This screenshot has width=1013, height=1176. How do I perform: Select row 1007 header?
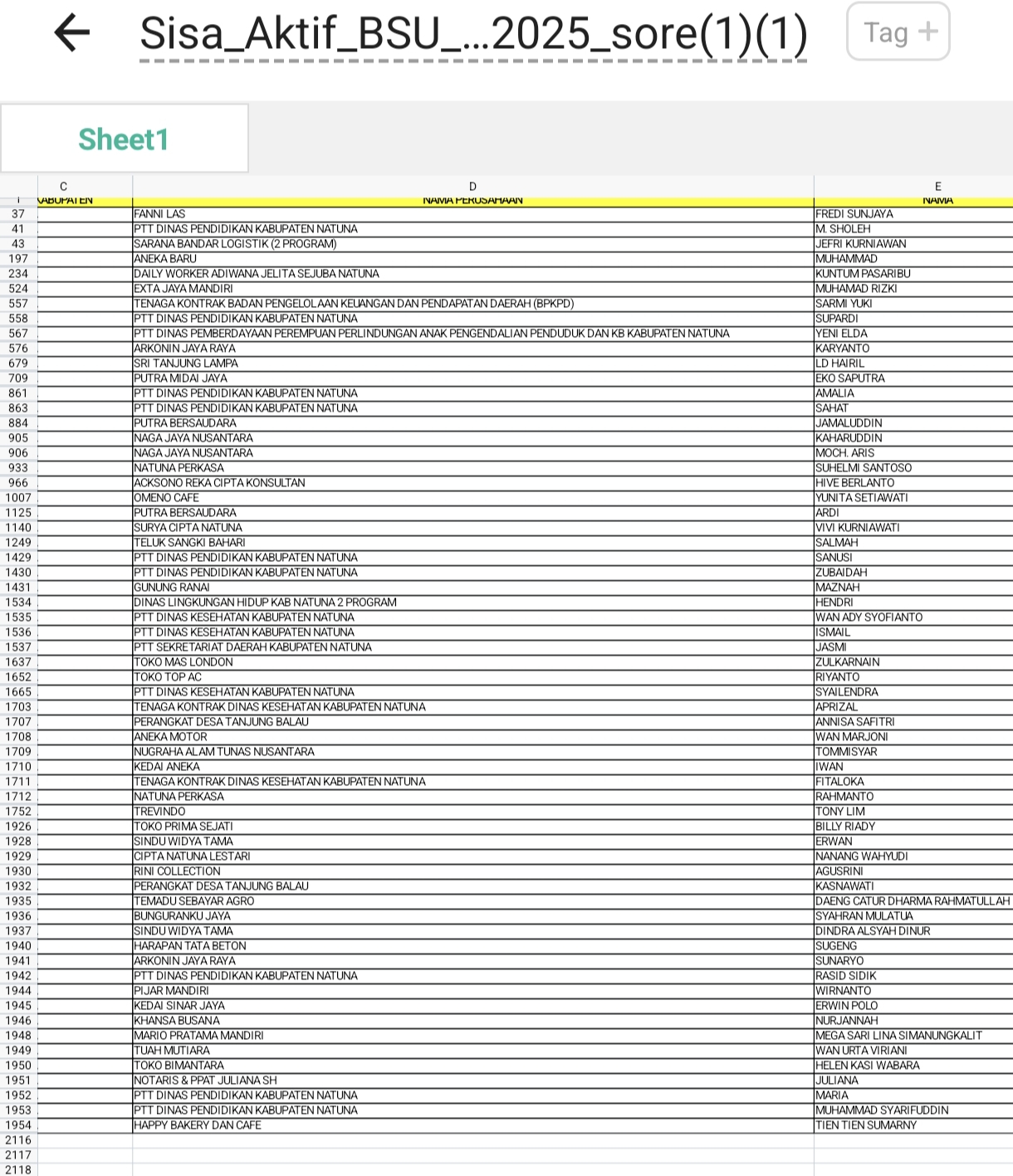click(18, 498)
